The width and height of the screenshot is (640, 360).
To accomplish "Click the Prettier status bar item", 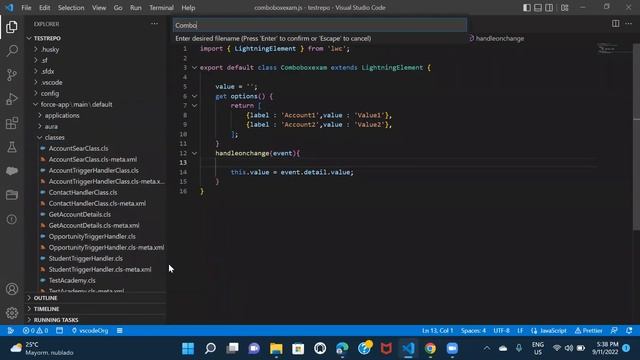I will pyautogui.click(x=589, y=331).
